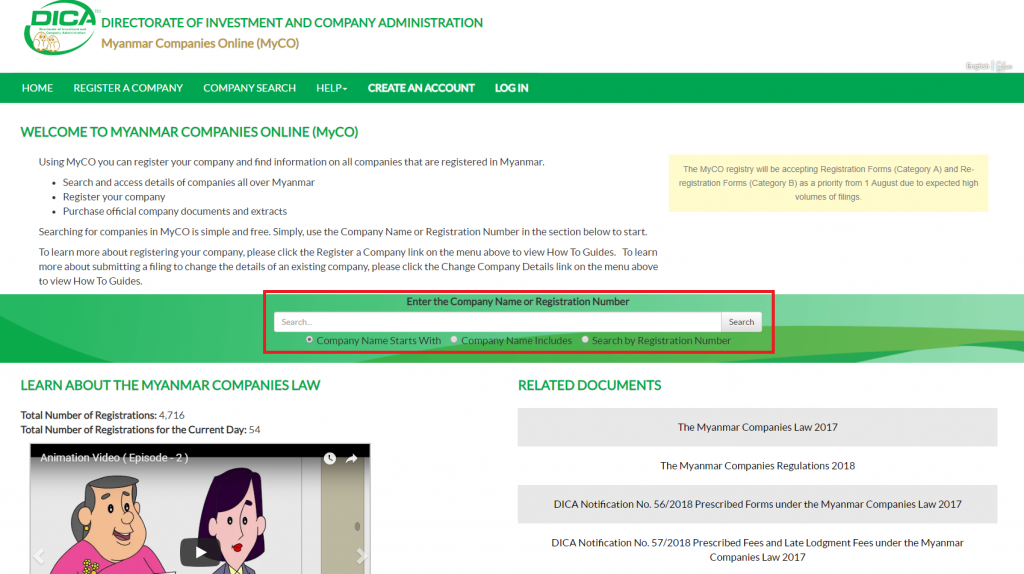Open The Myanmar Companies Law 2017
The width and height of the screenshot is (1024, 574).
758,427
